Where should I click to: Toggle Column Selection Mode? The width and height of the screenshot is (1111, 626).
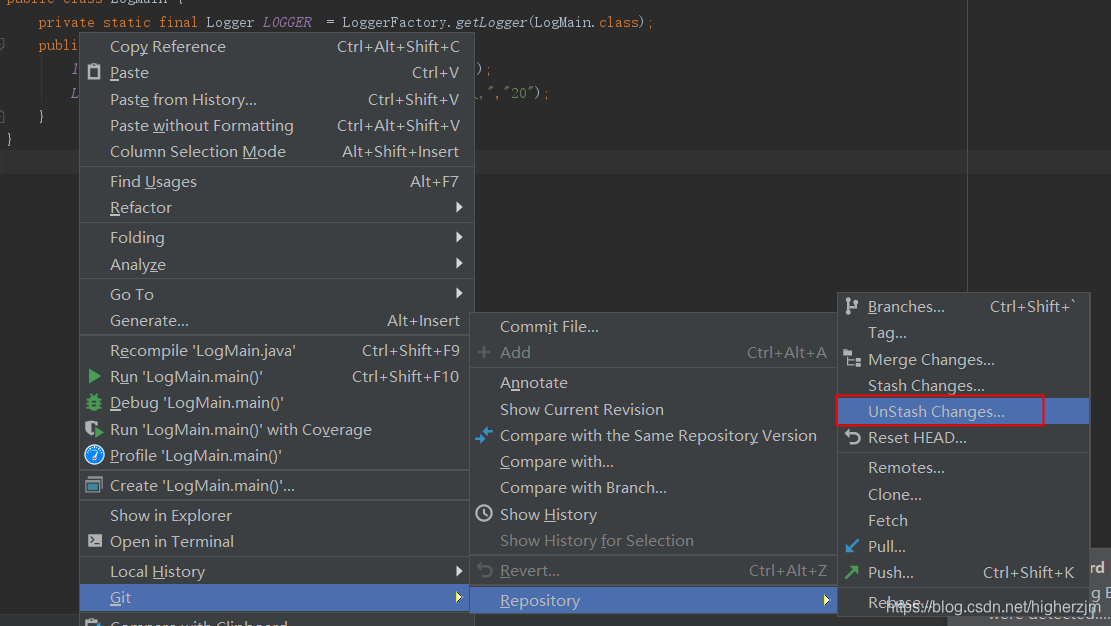pos(276,152)
